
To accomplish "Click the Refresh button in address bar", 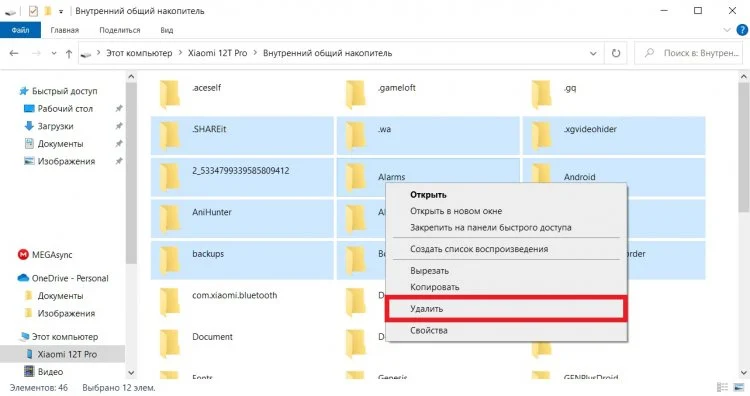I will (616, 53).
